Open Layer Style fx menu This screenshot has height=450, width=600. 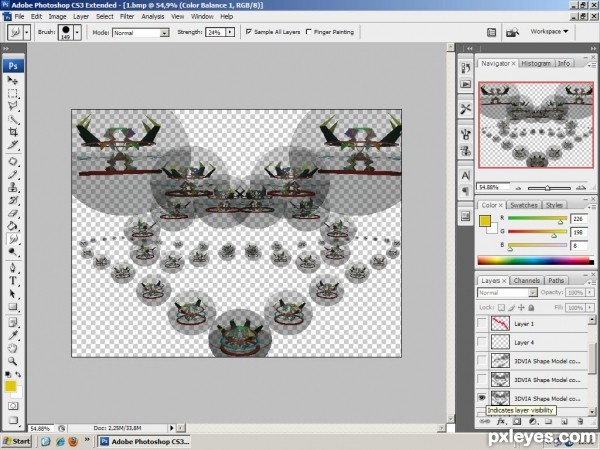(501, 422)
